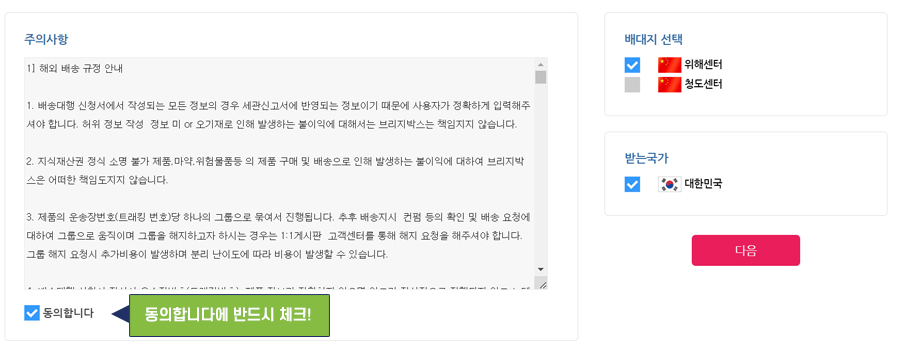Click the 배대지 선택 heading
This screenshot has width=900, height=361.
tap(654, 40)
